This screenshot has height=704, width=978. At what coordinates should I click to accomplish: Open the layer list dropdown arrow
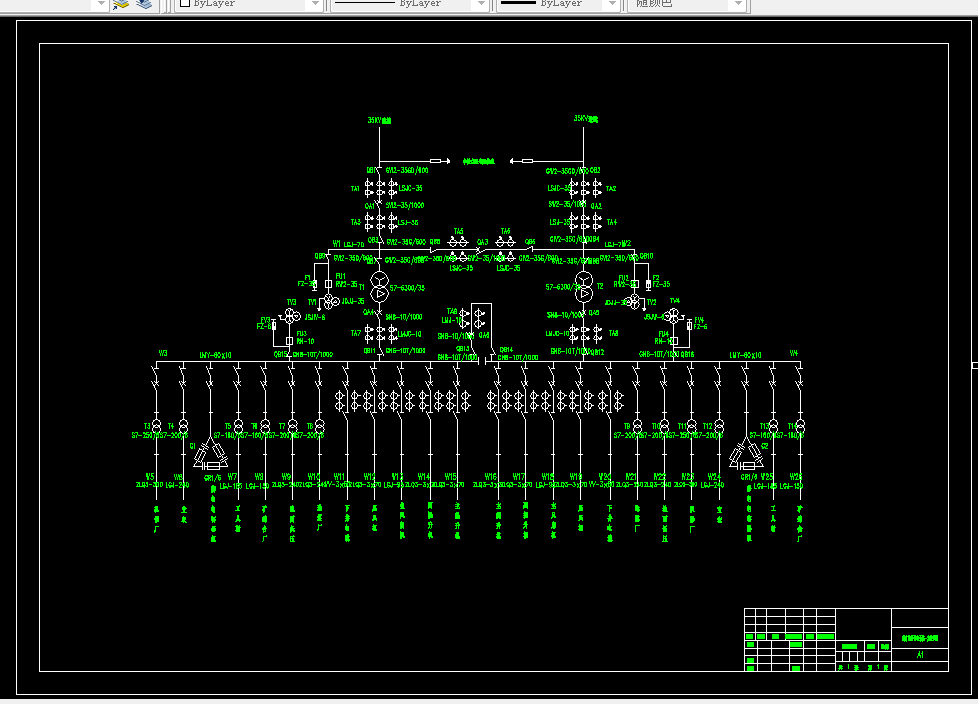pyautogui.click(x=101, y=4)
